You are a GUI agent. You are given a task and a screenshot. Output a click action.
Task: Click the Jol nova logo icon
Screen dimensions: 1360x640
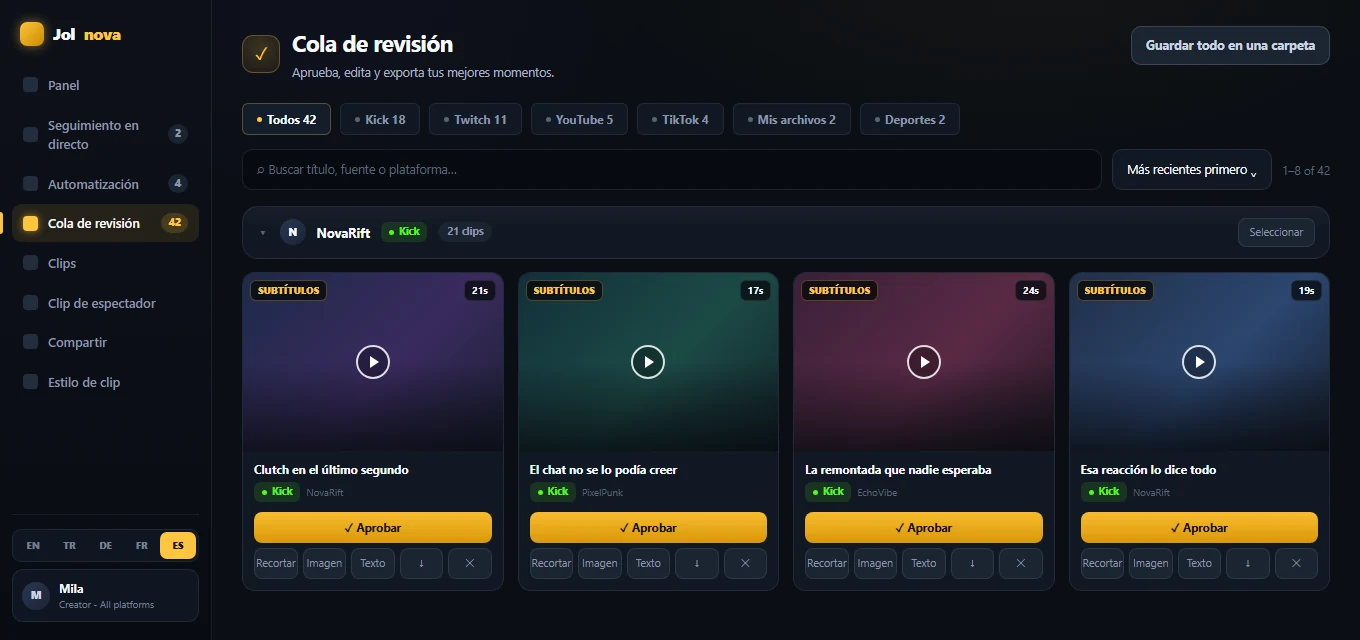coord(32,34)
